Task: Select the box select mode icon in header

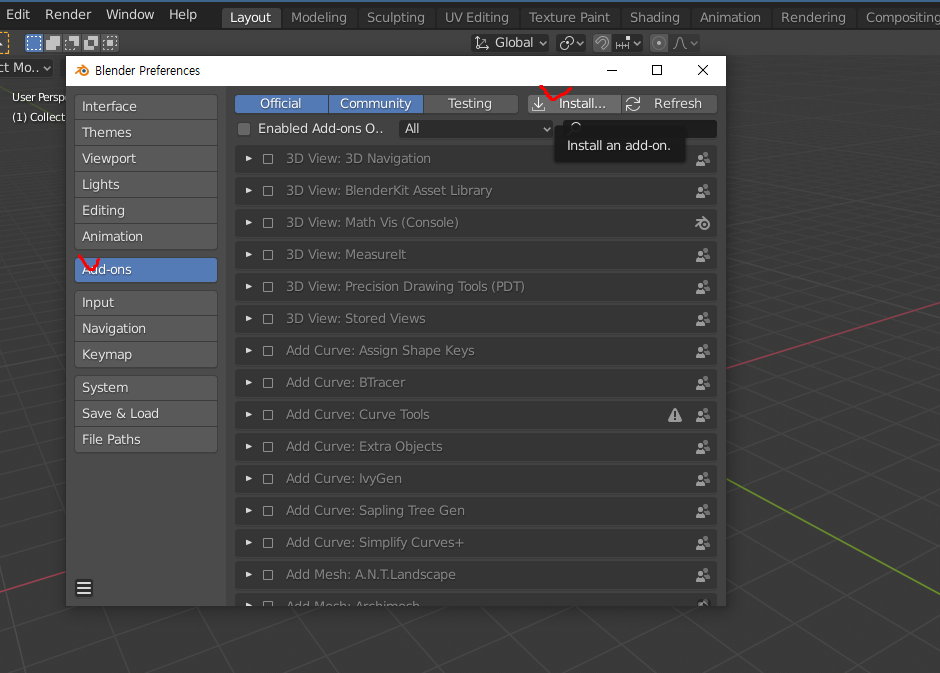Action: pyautogui.click(x=34, y=43)
